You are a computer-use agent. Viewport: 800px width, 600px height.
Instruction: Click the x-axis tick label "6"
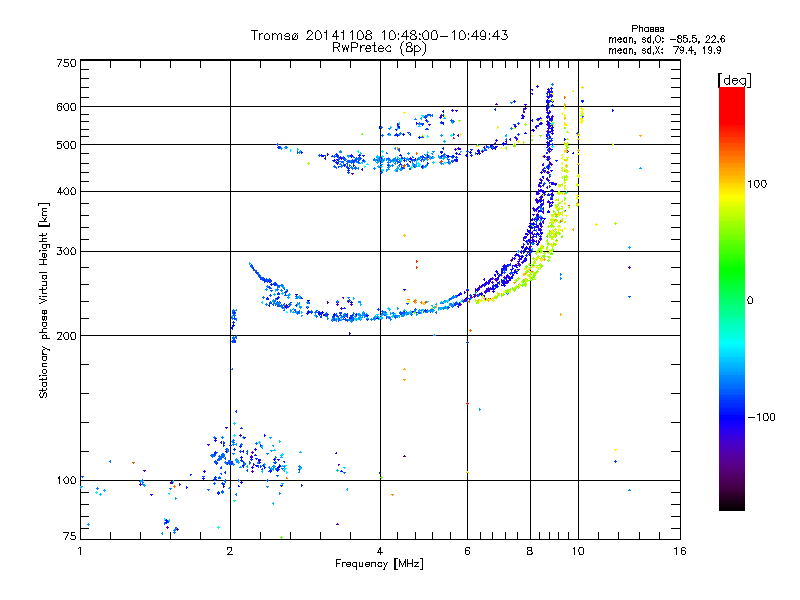coord(467,551)
